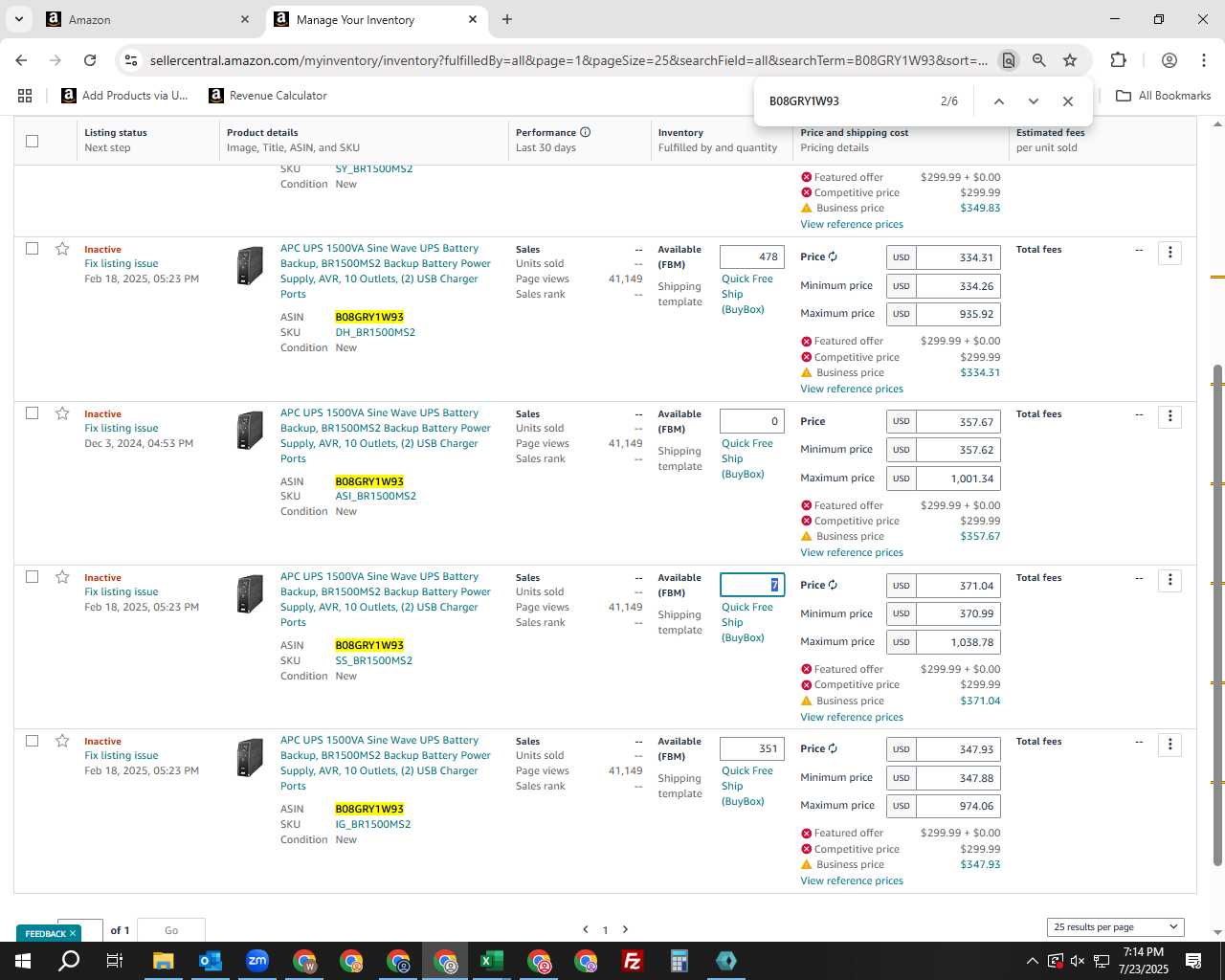The image size is (1225, 980).
Task: Click price sync icon for 371.04 price
Action: click(x=833, y=585)
